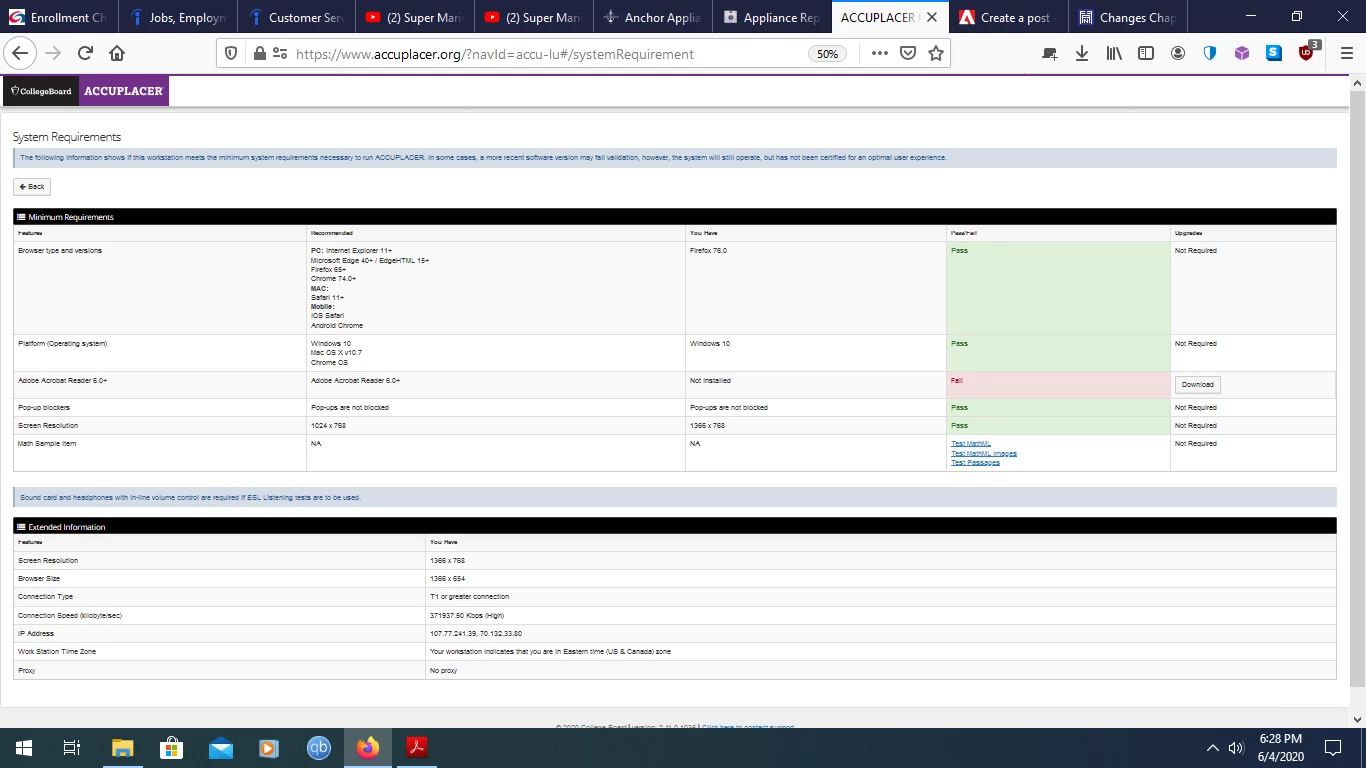The height and width of the screenshot is (768, 1366).
Task: Open tracking protection shield in address bar
Action: [231, 54]
